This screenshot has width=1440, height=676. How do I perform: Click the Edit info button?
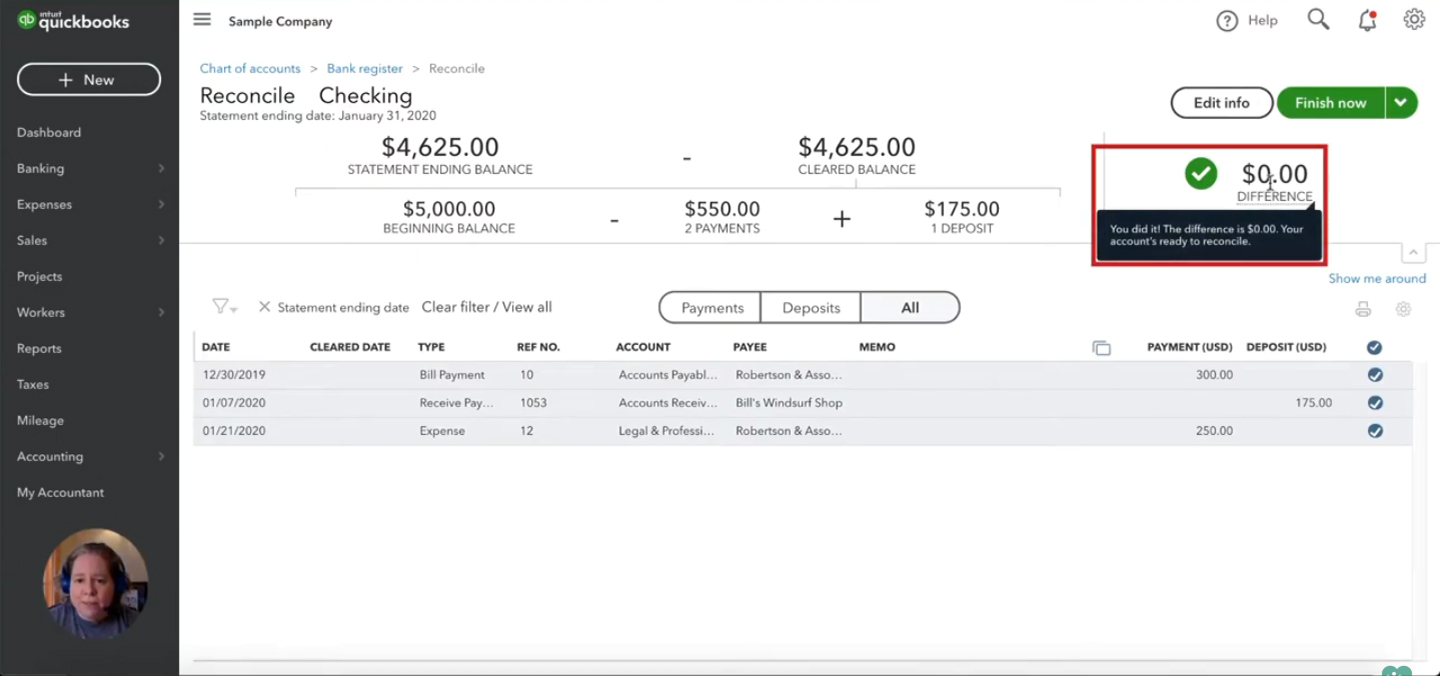[x=1221, y=103]
